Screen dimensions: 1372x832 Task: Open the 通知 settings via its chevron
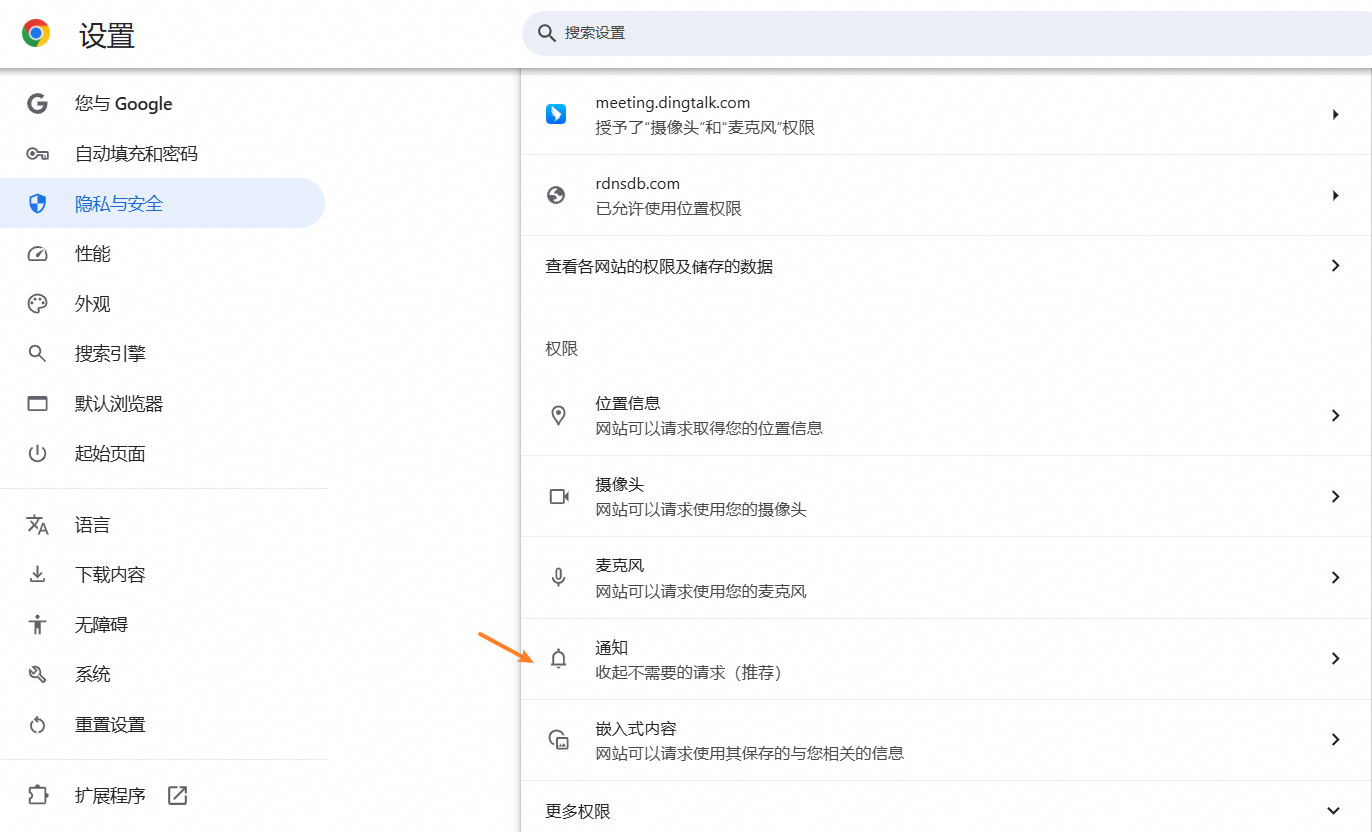[1335, 659]
